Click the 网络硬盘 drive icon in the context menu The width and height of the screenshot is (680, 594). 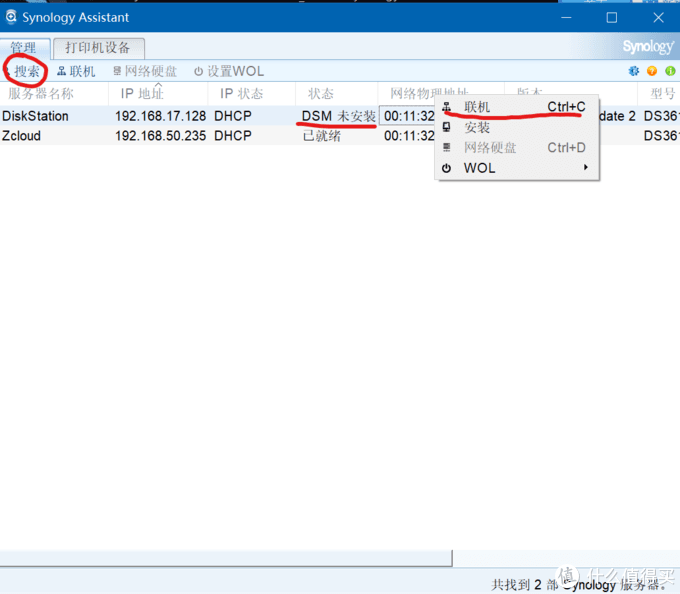(x=446, y=147)
